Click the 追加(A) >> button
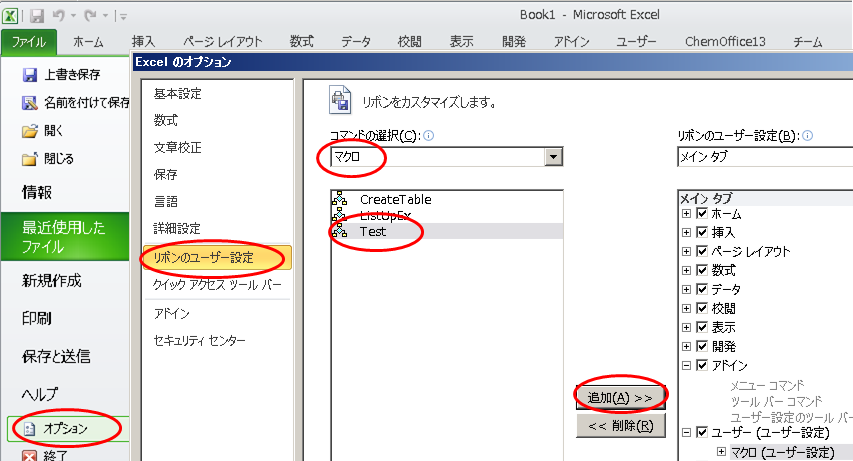This screenshot has width=853, height=461. [x=621, y=398]
